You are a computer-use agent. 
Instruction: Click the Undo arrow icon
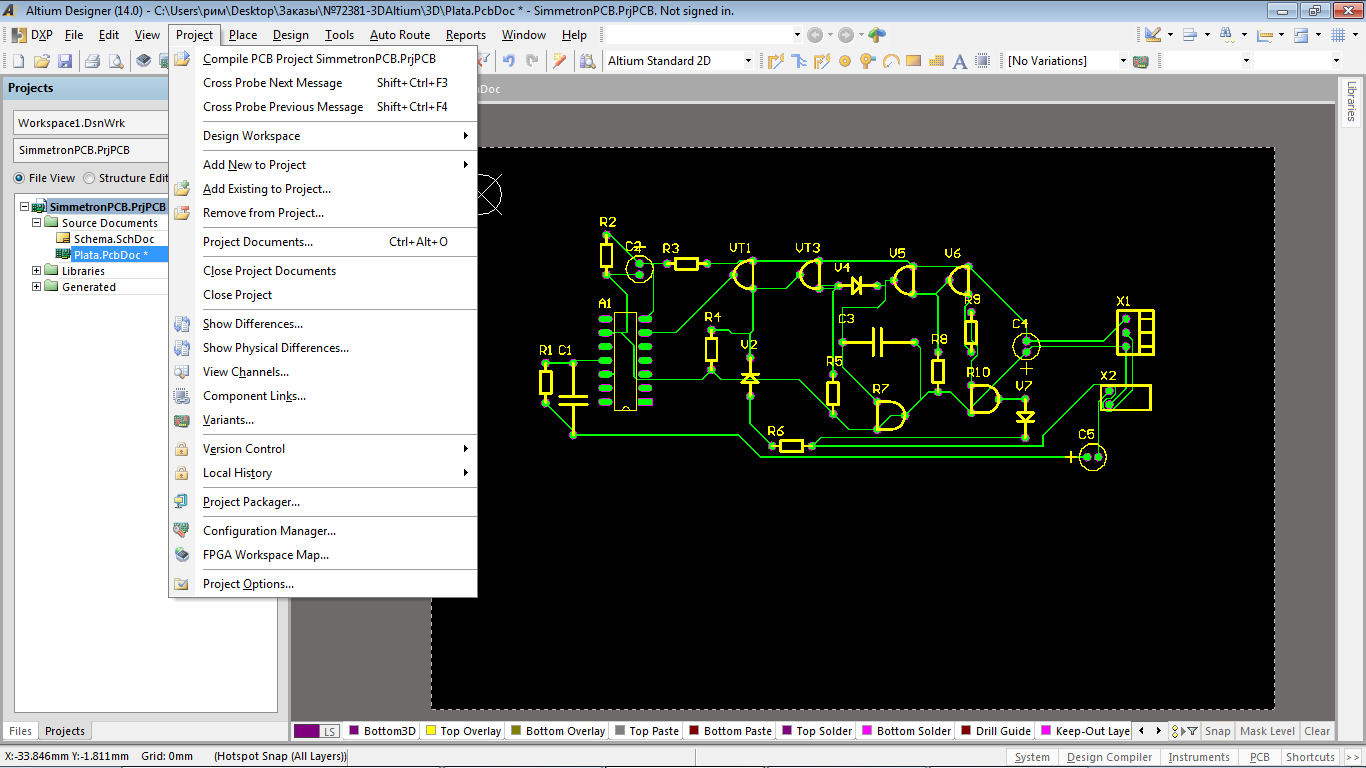coord(508,61)
